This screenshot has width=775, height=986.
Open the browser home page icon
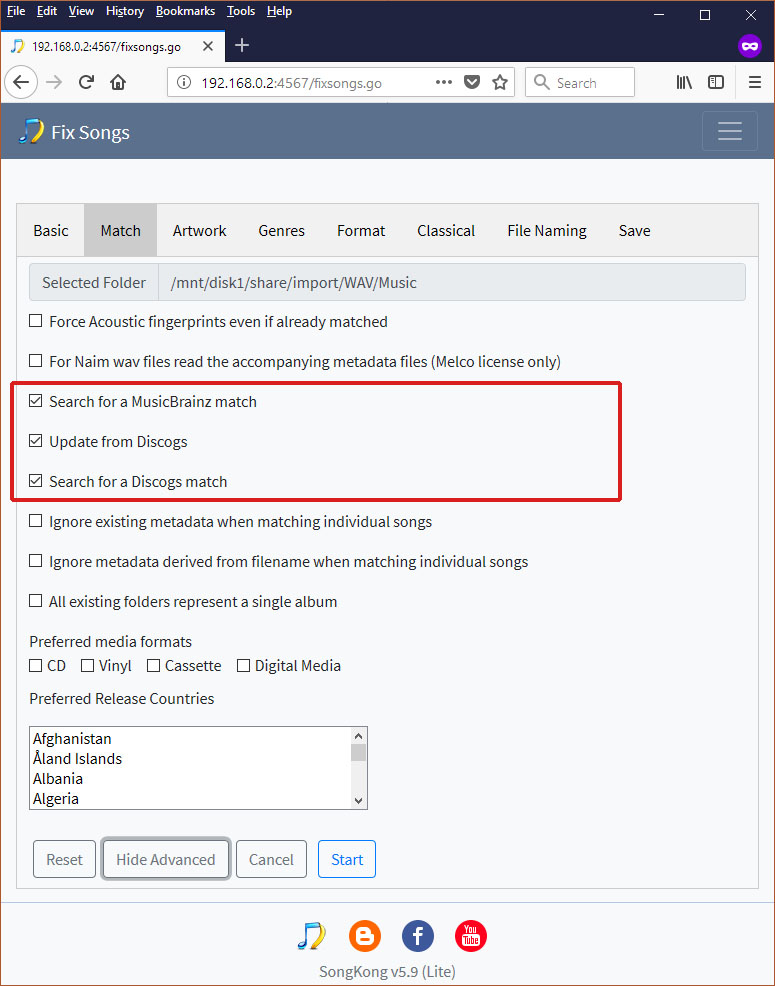(118, 82)
